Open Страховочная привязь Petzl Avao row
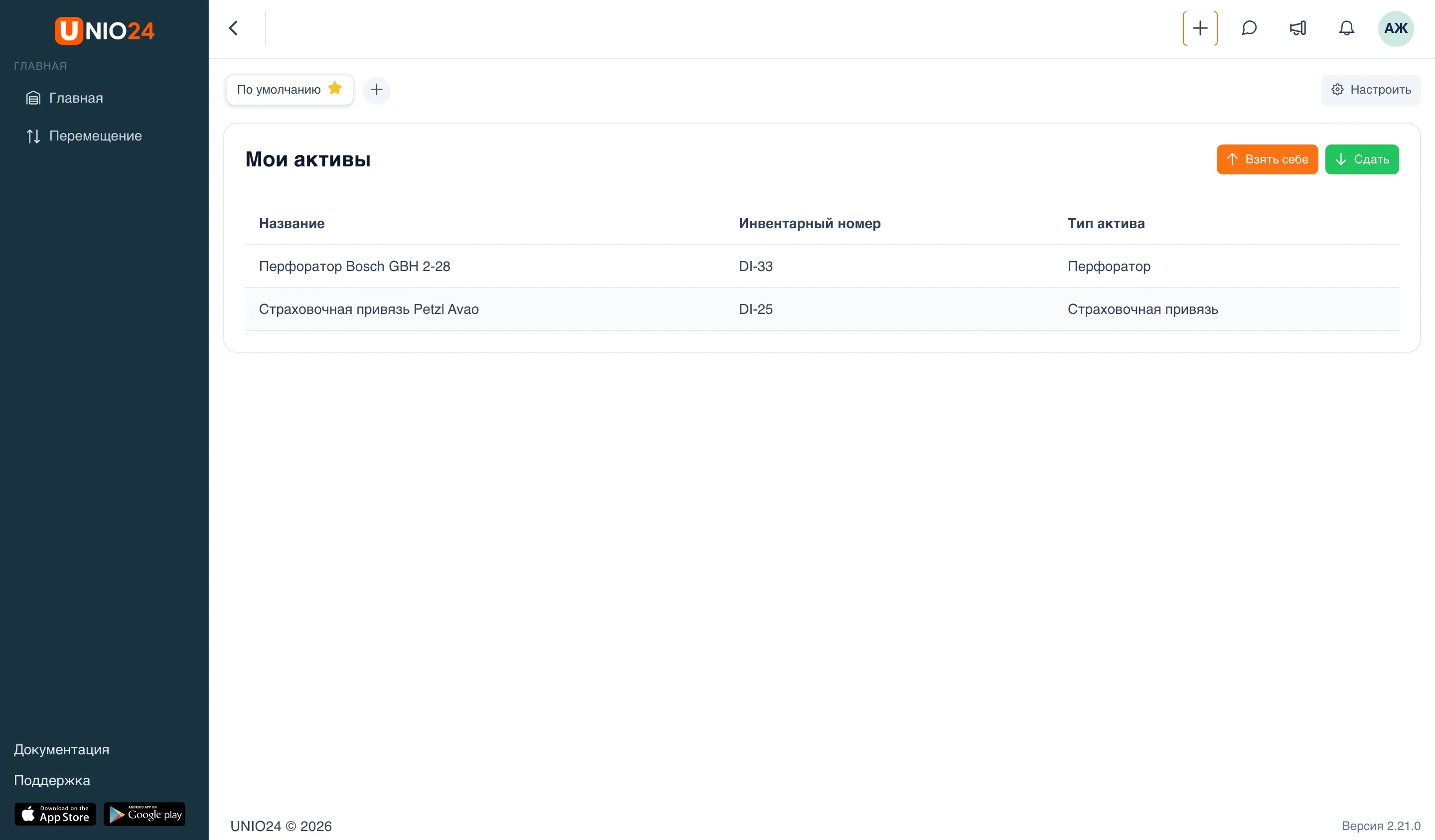 click(x=822, y=309)
